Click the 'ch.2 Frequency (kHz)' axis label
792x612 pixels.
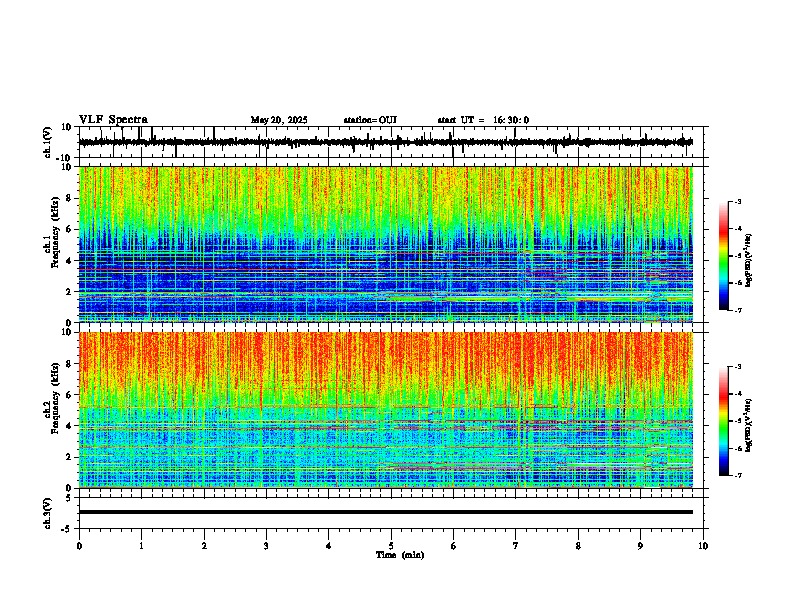pos(52,397)
